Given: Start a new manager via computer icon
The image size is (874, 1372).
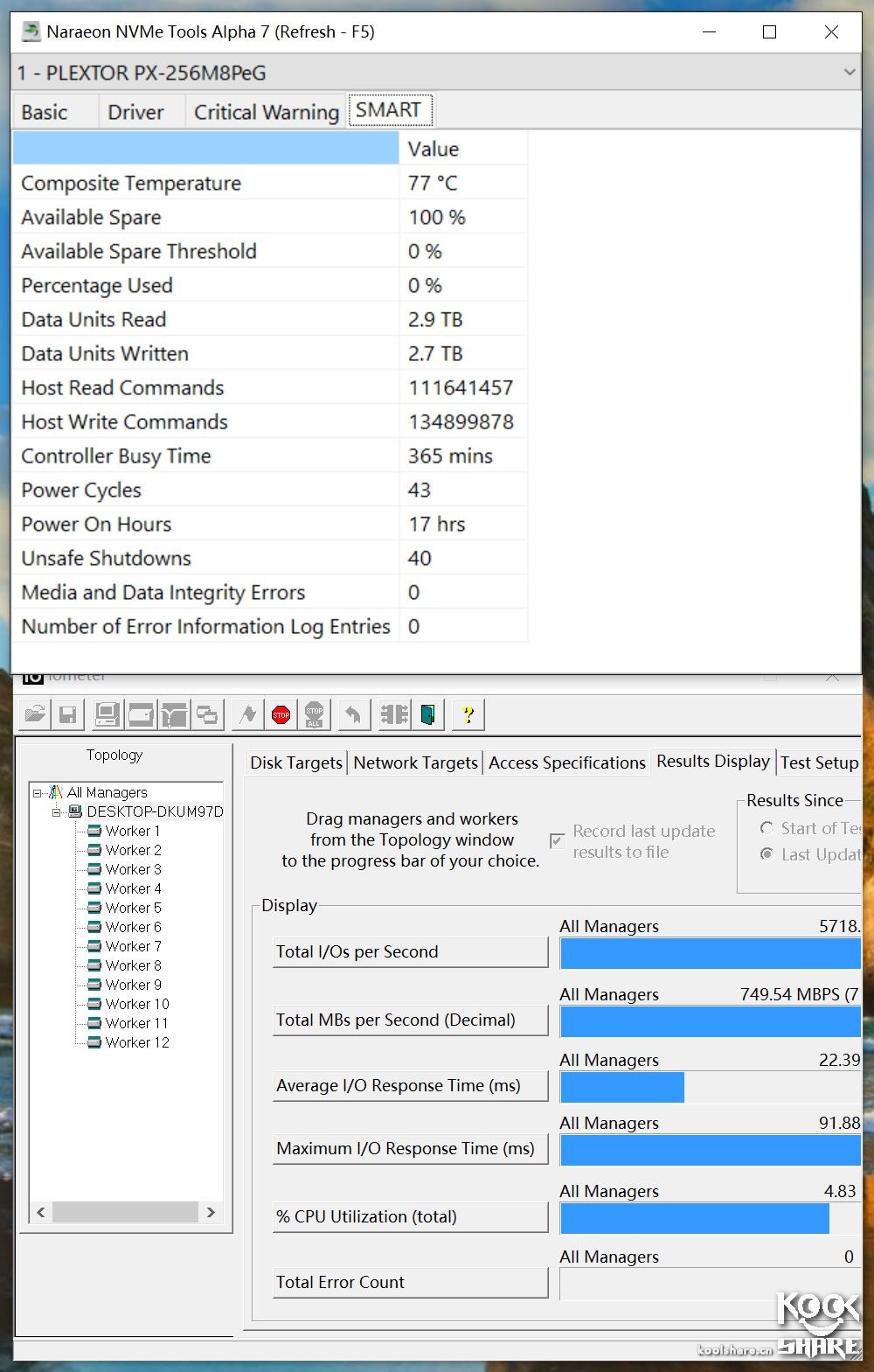Looking at the screenshot, I should [107, 715].
